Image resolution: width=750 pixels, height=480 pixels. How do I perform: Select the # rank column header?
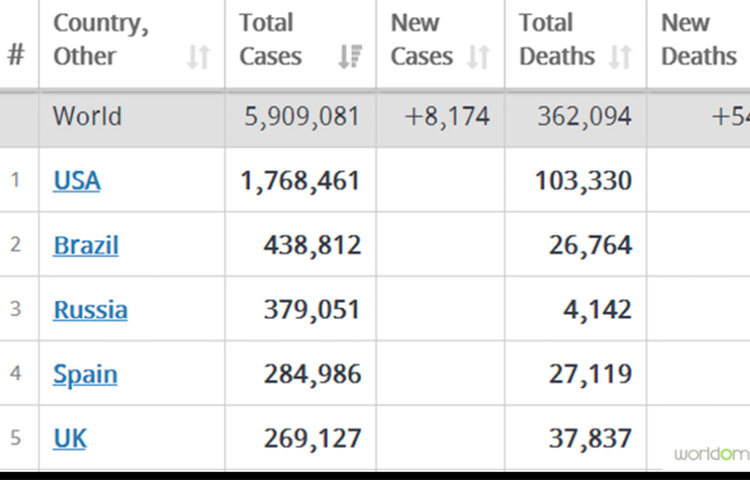pos(16,55)
